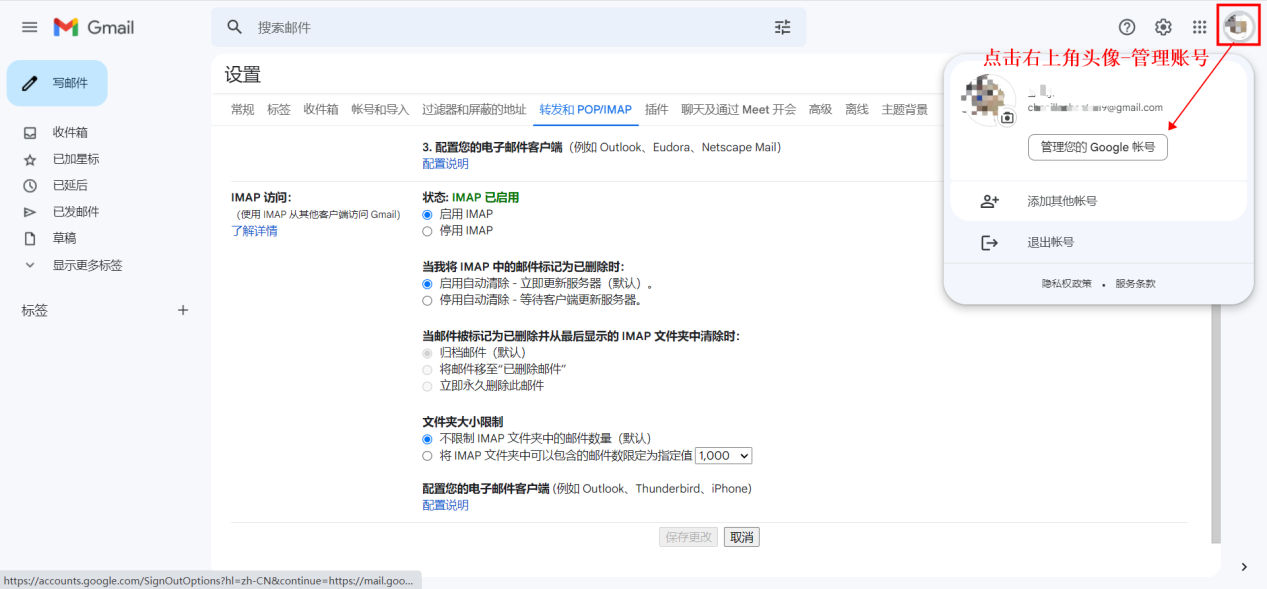Open 草稿 folder in sidebar
Viewport: 1267px width, 589px height.
coord(64,238)
